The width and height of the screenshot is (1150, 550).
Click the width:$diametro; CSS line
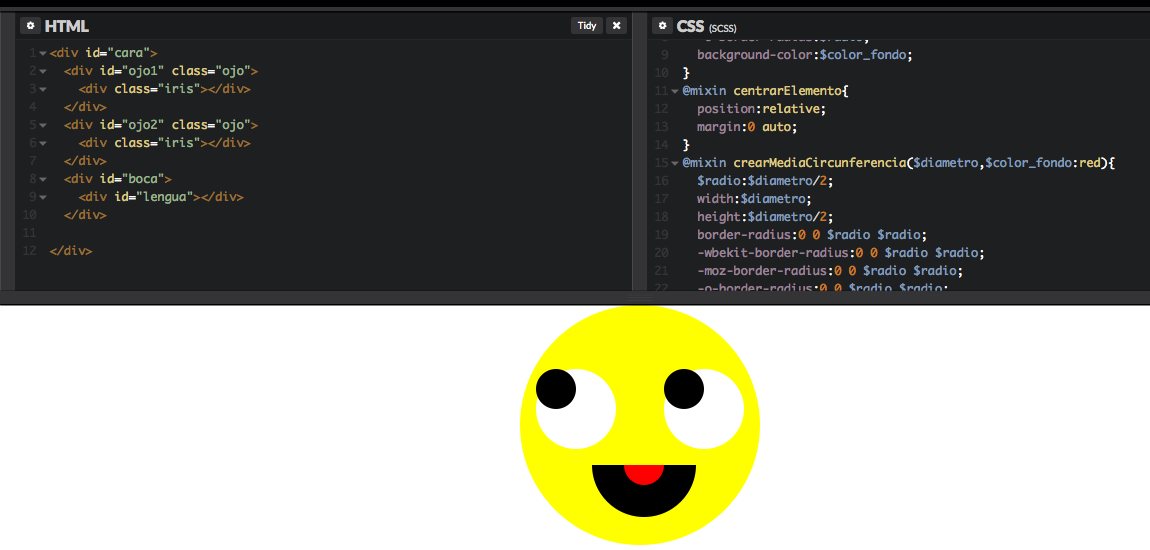[754, 199]
